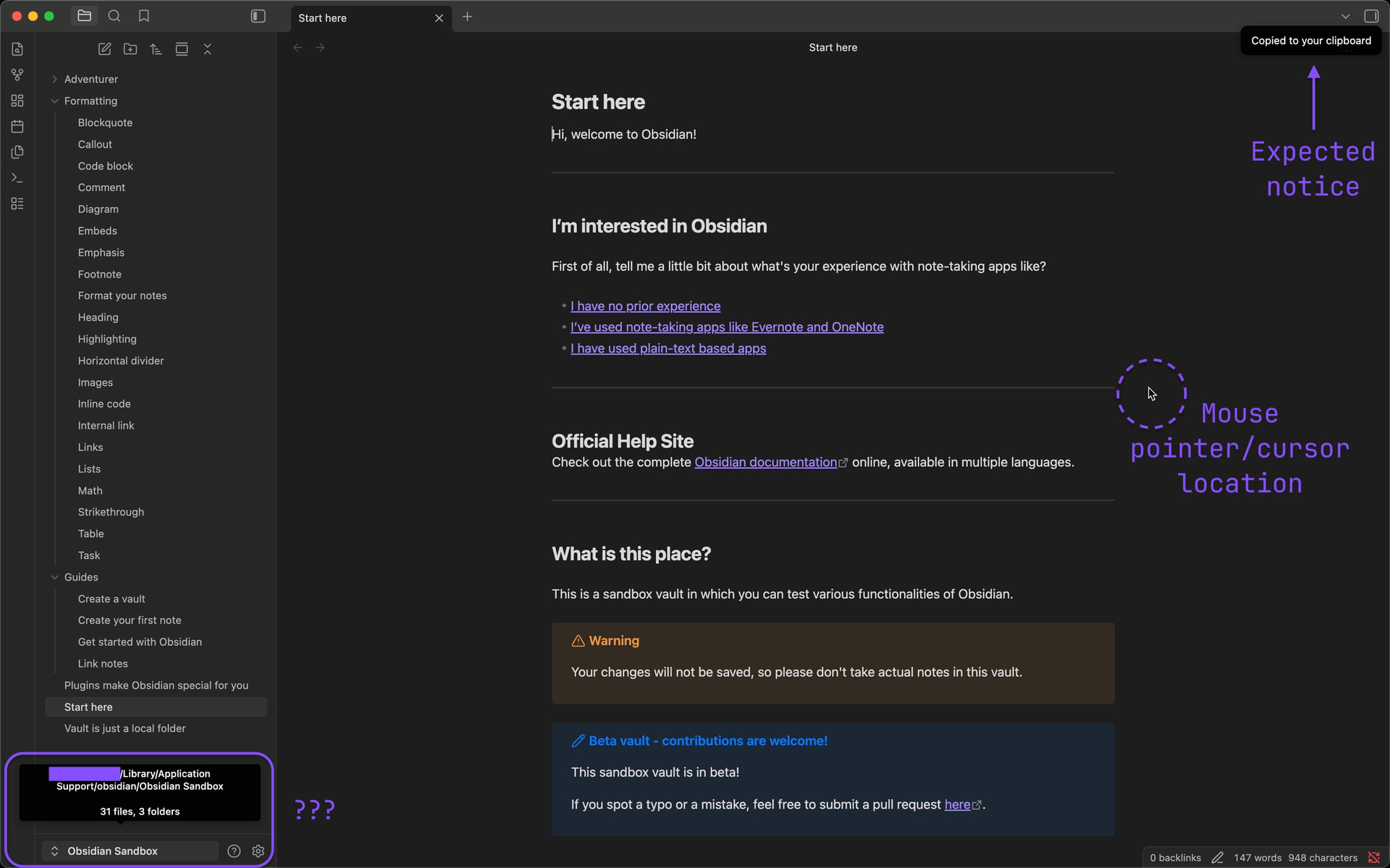
Task: Open the Obsidian Sandbox vault switcher
Action: tap(112, 851)
